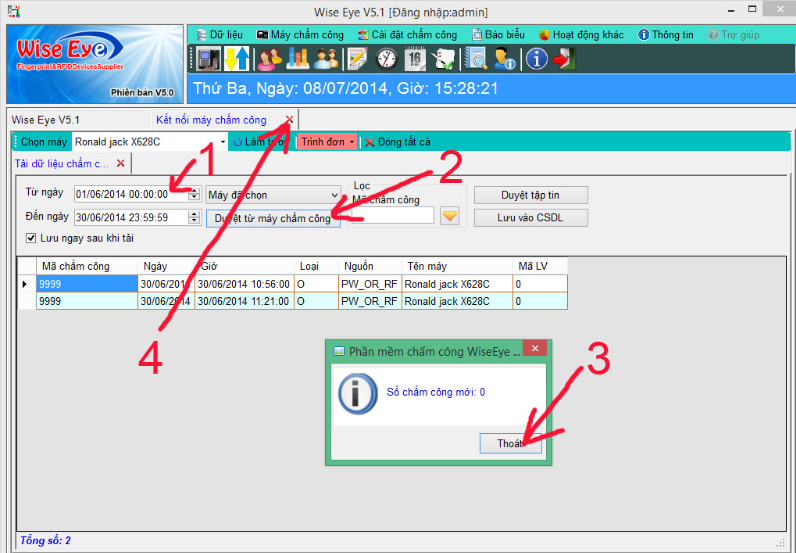Screen dimensions: 796x553
Task: Open the 'Hoạt động khác' menu
Action: coord(581,35)
